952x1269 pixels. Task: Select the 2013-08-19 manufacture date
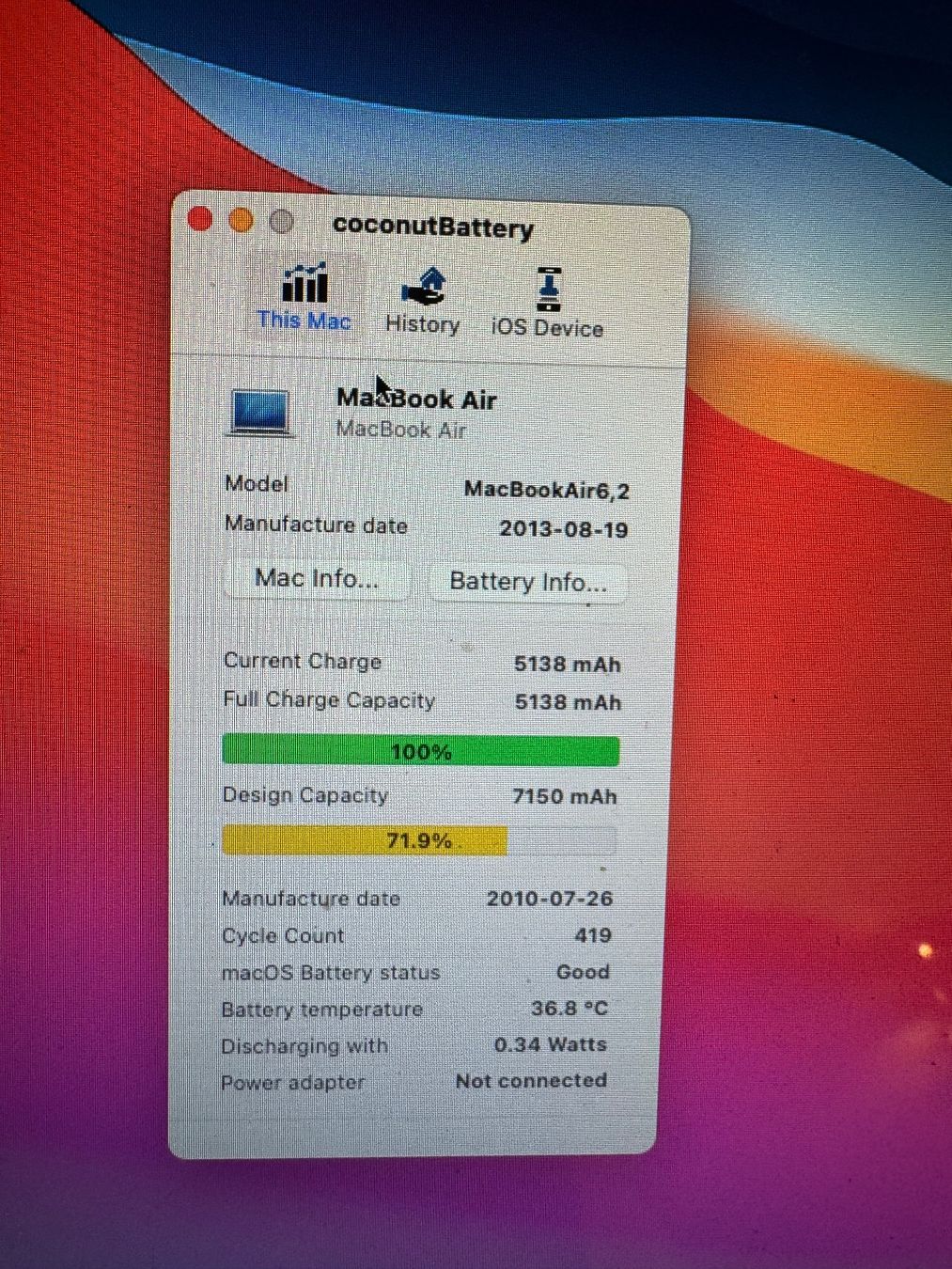click(563, 529)
